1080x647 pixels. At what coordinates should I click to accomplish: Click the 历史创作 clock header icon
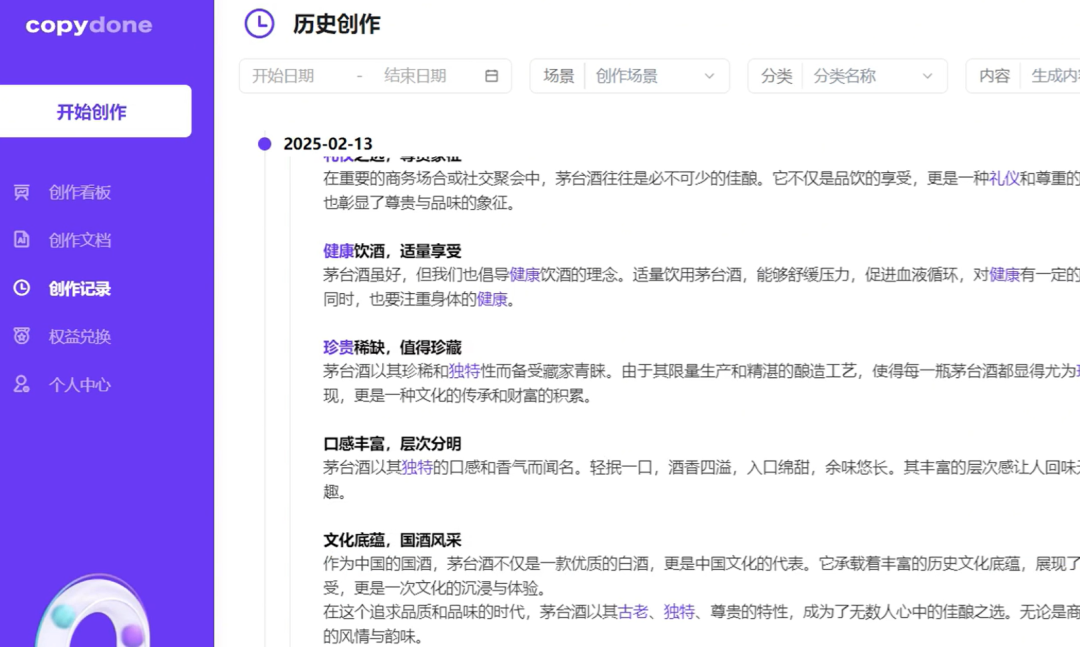coord(260,23)
